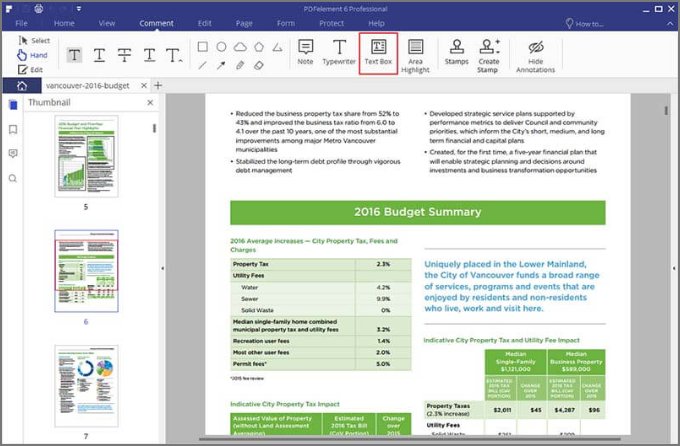Switch to the Protect ribbon tab
This screenshot has height=446, width=680.
[x=331, y=23]
